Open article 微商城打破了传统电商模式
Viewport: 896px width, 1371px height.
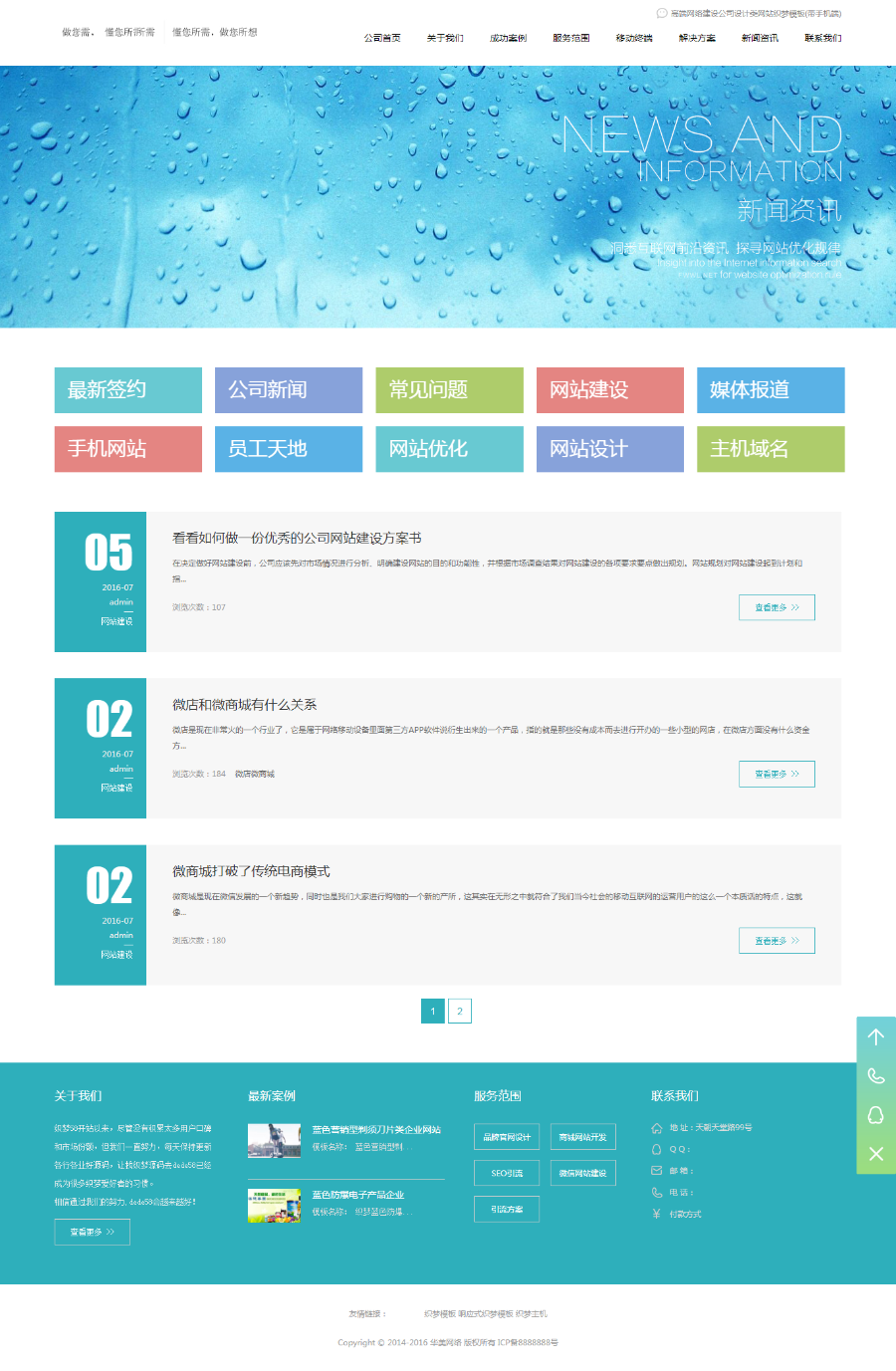(x=251, y=871)
